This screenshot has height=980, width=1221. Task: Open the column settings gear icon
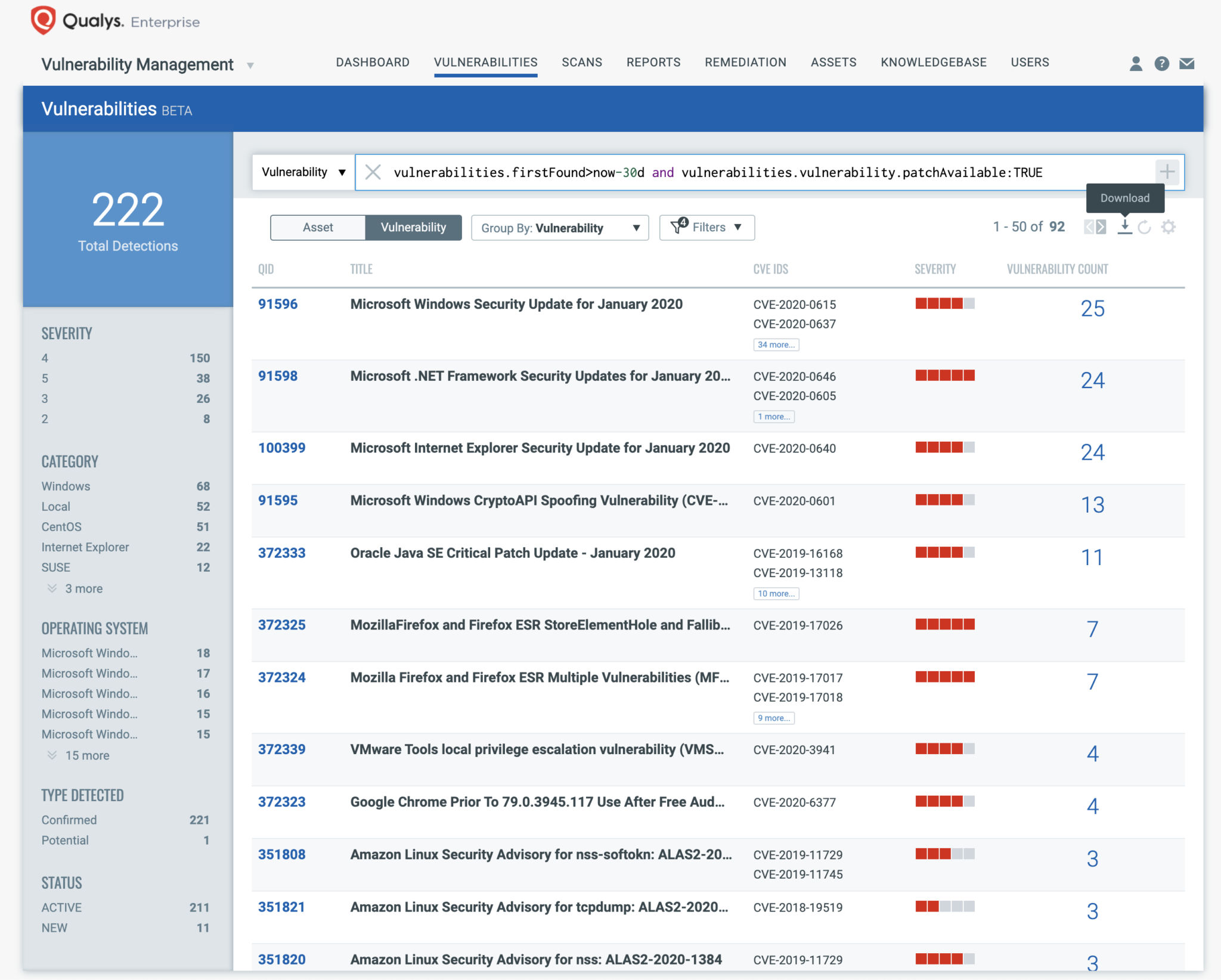pyautogui.click(x=1169, y=227)
